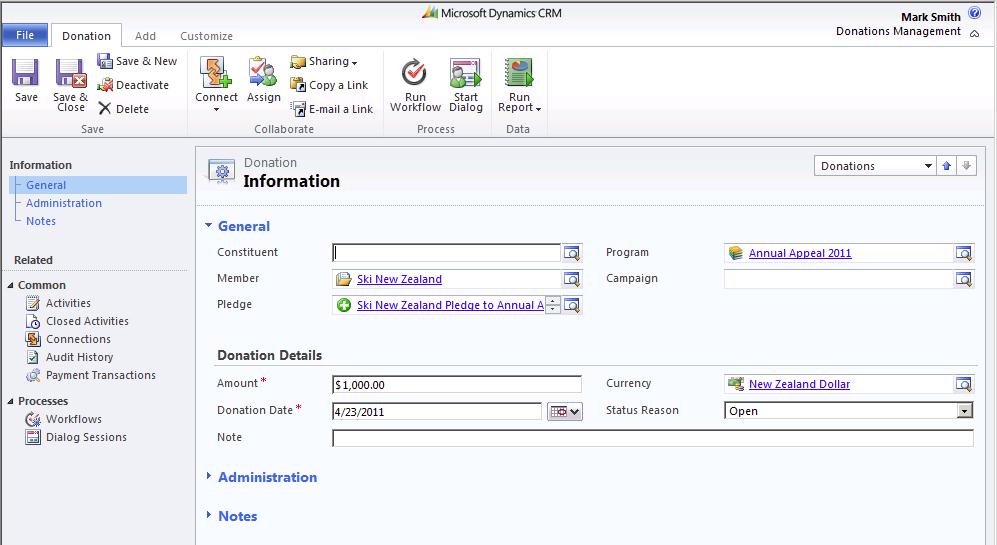Click the Mark Smith user name
This screenshot has height=545, width=997.
pos(930,17)
